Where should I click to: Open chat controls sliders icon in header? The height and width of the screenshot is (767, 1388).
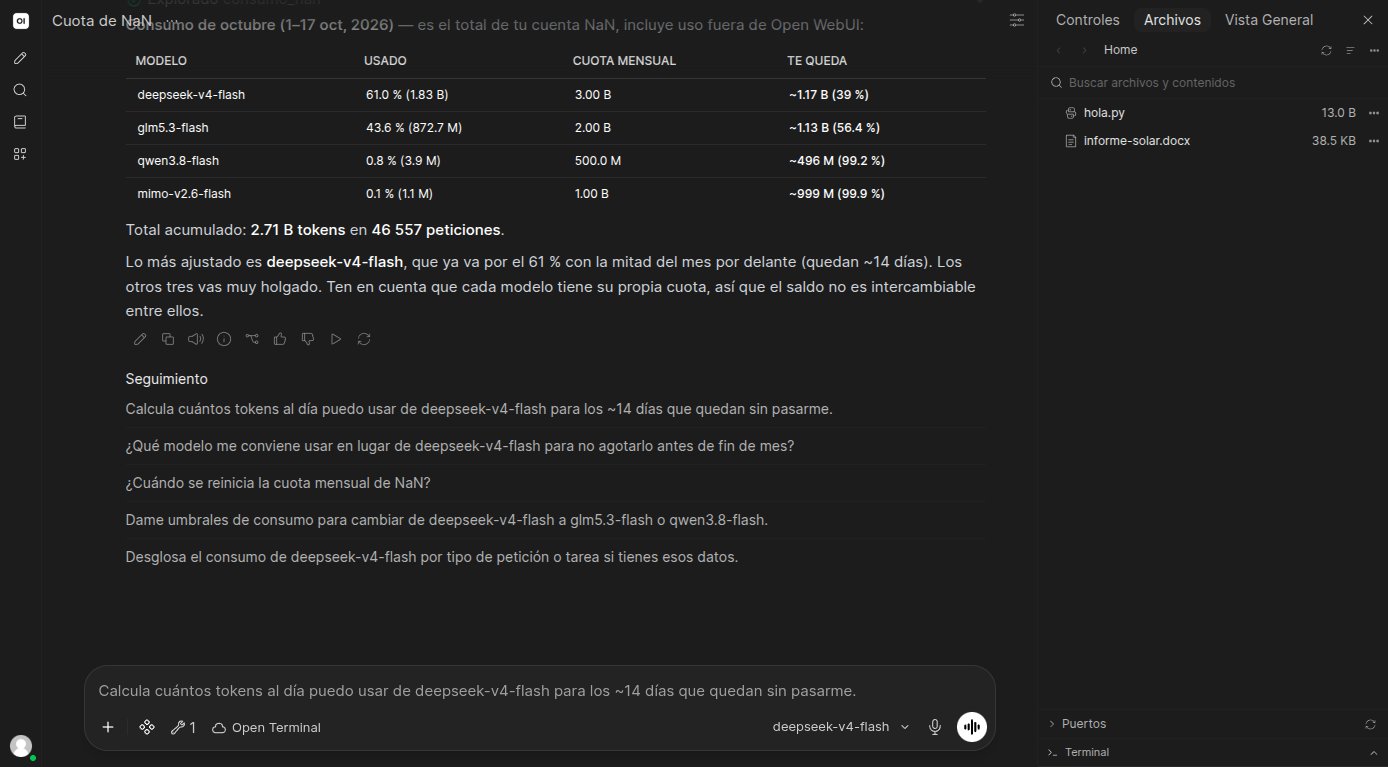[1017, 20]
